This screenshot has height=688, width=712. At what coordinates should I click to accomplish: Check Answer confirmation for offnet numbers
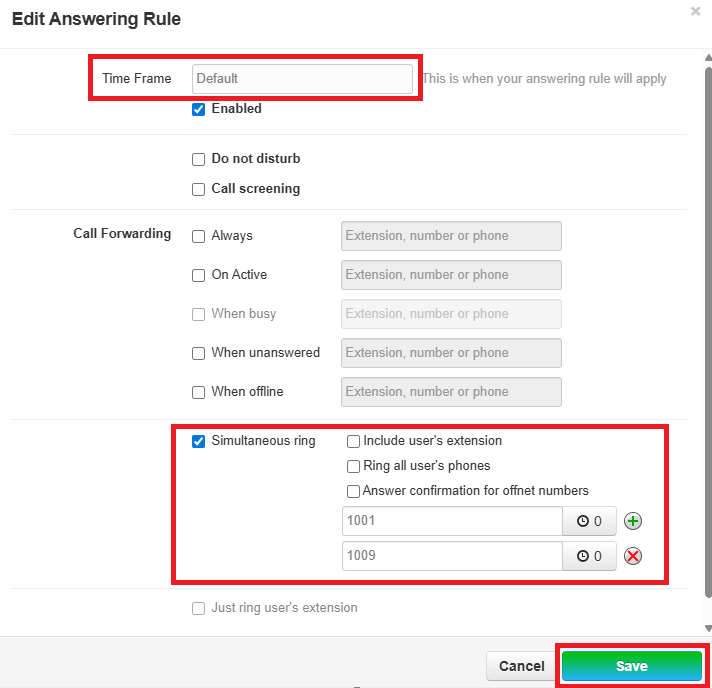[x=353, y=491]
